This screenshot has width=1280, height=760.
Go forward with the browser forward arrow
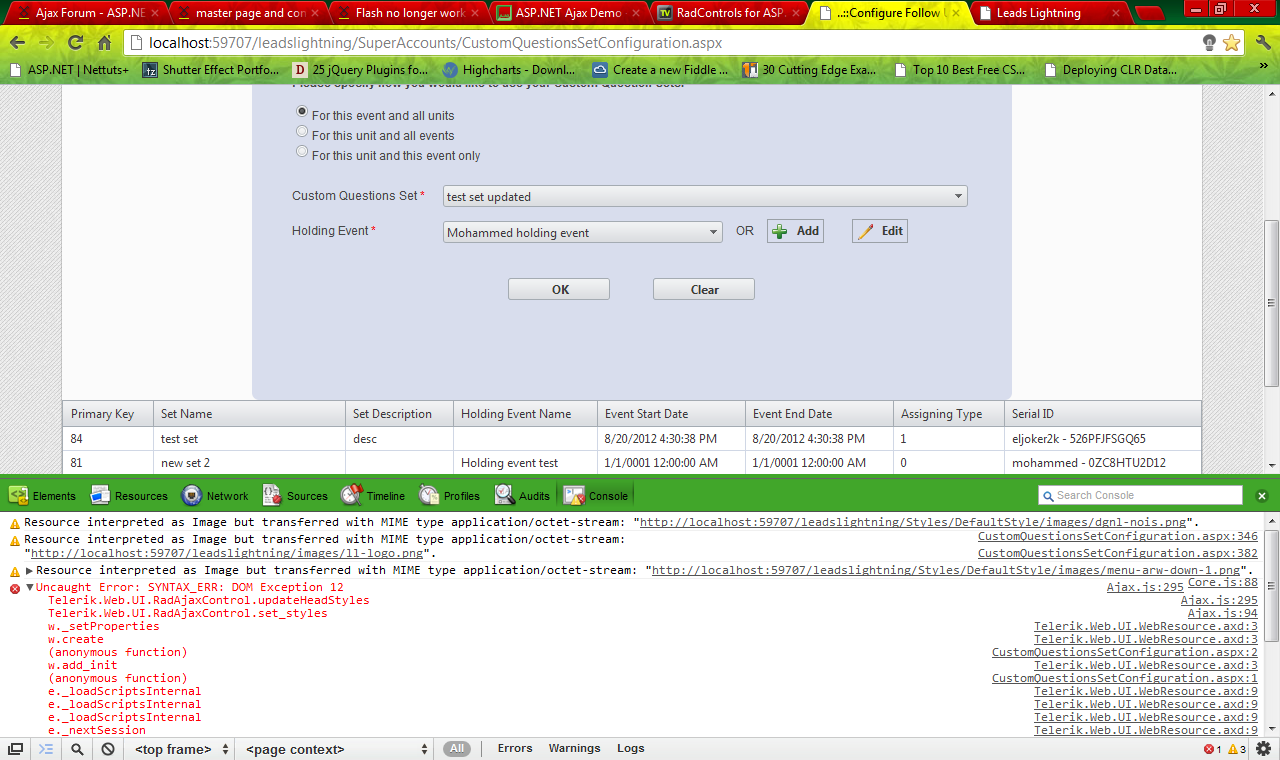[47, 43]
